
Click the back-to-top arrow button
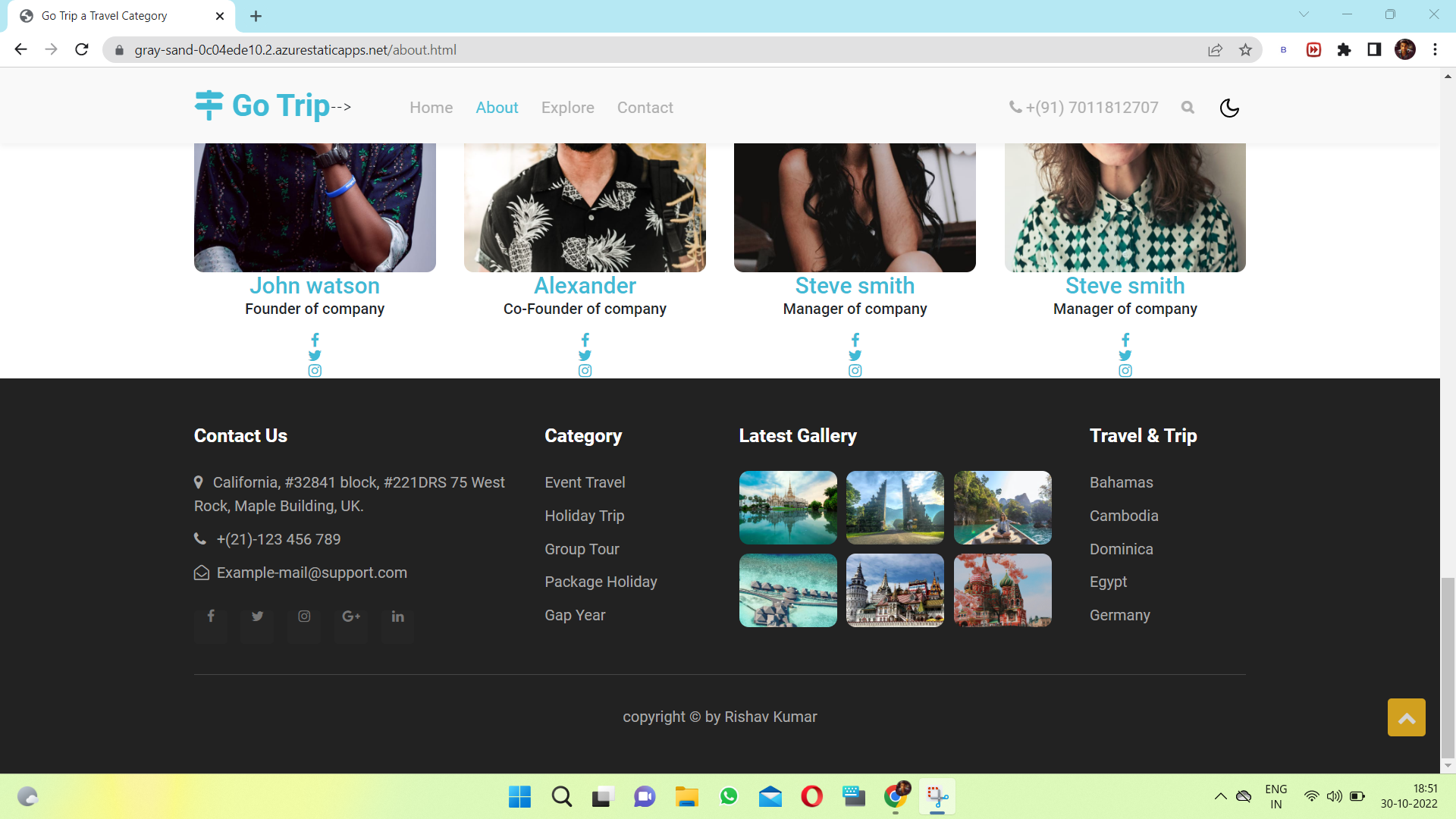tap(1406, 717)
